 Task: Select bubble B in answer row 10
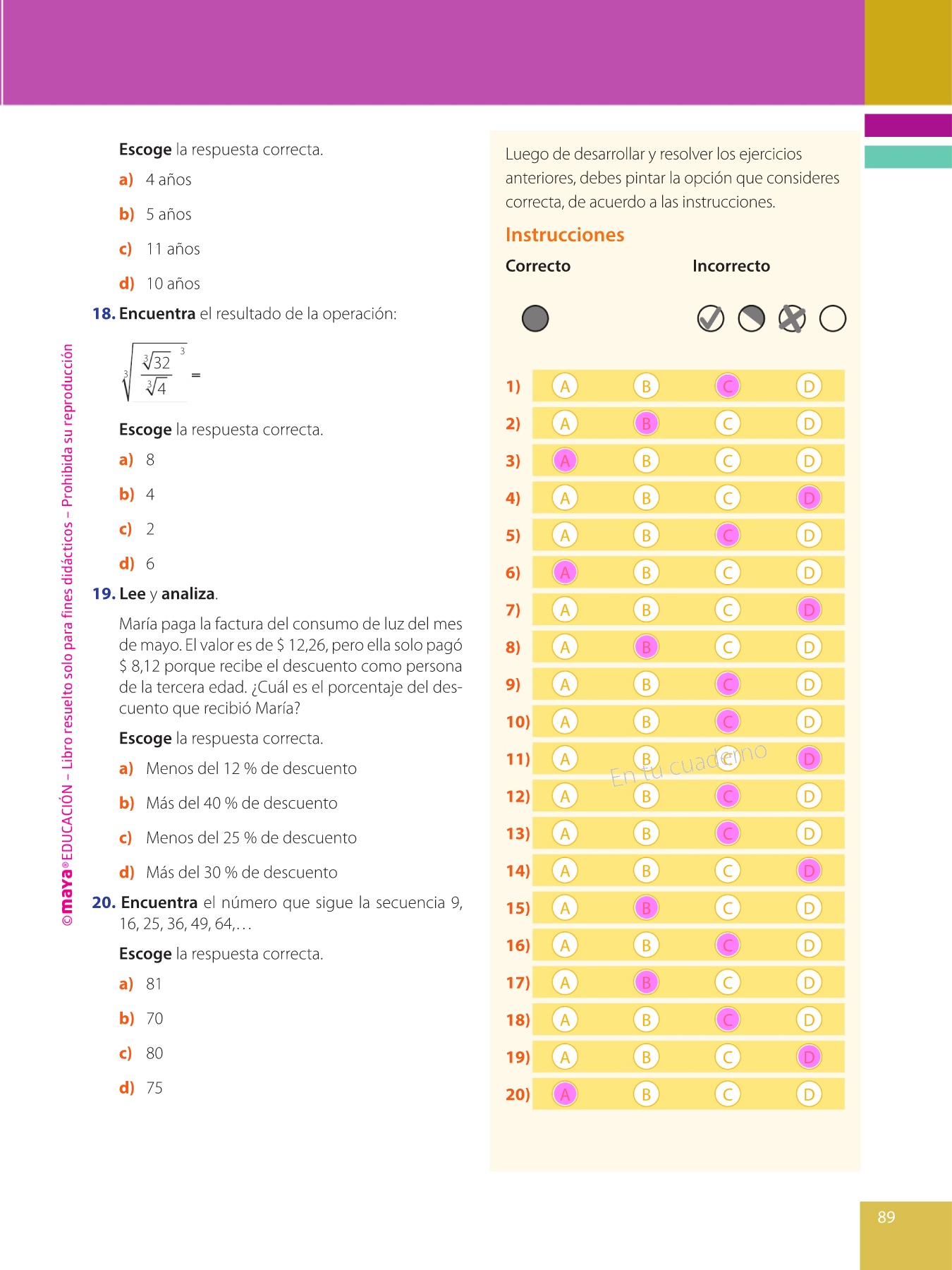[x=646, y=722]
